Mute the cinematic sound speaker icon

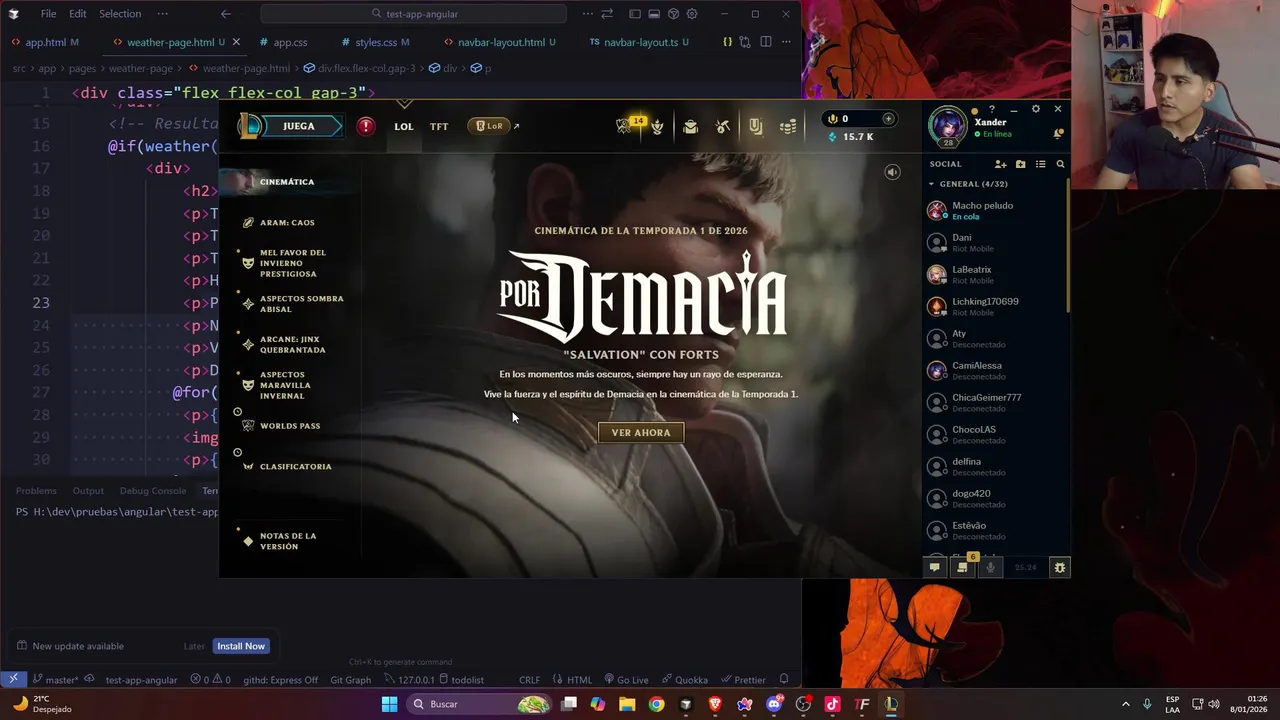[x=892, y=172]
